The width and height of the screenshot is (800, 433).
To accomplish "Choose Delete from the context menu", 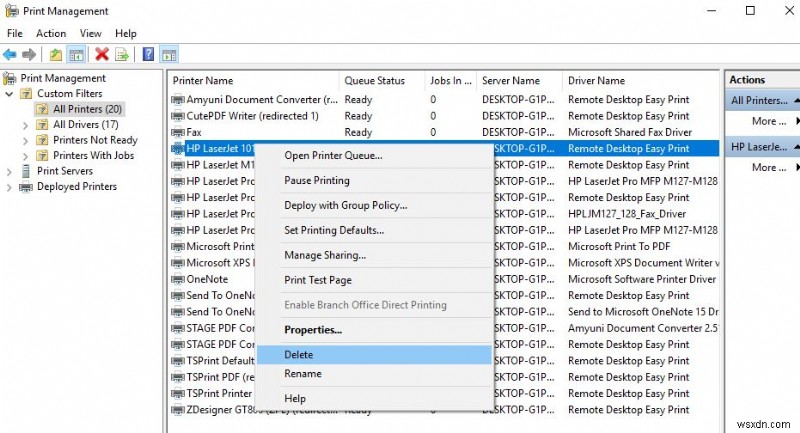I will click(x=373, y=355).
